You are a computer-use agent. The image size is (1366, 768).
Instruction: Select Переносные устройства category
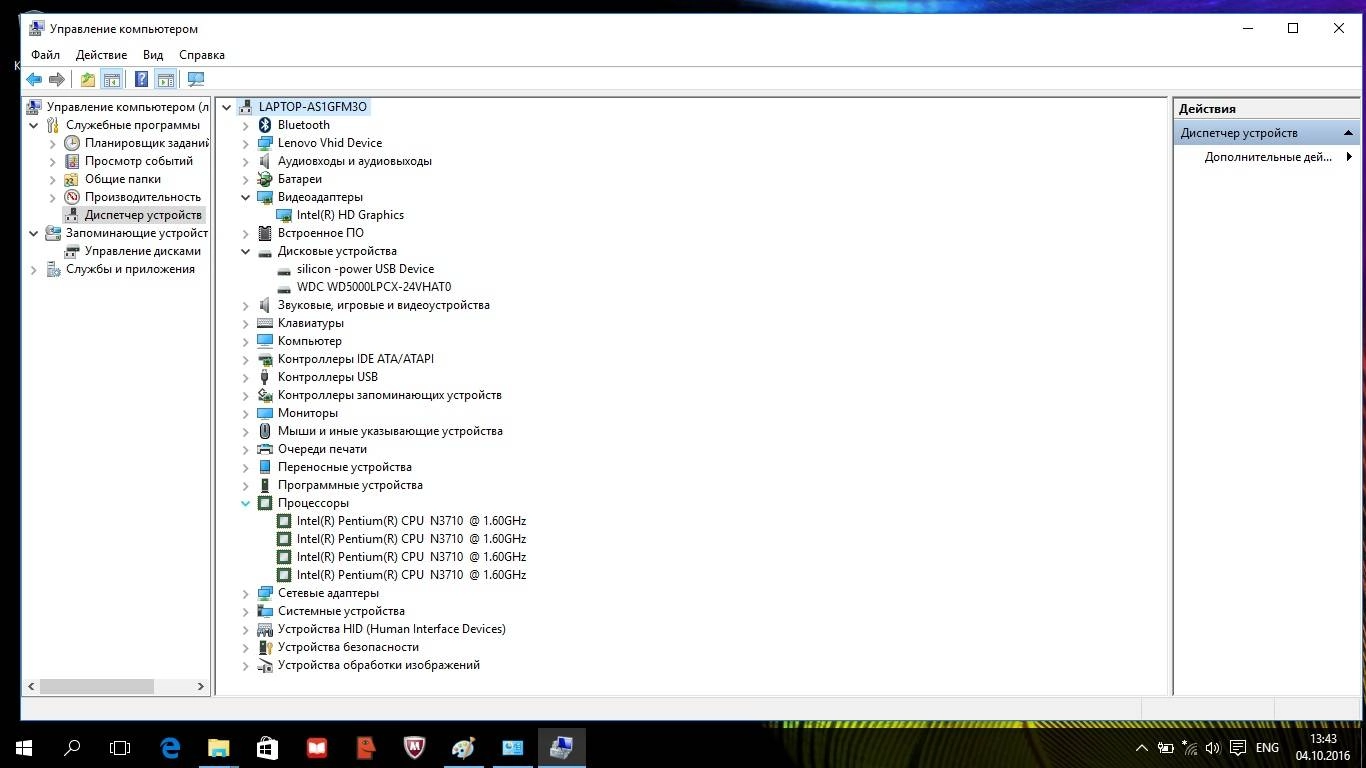(x=345, y=467)
